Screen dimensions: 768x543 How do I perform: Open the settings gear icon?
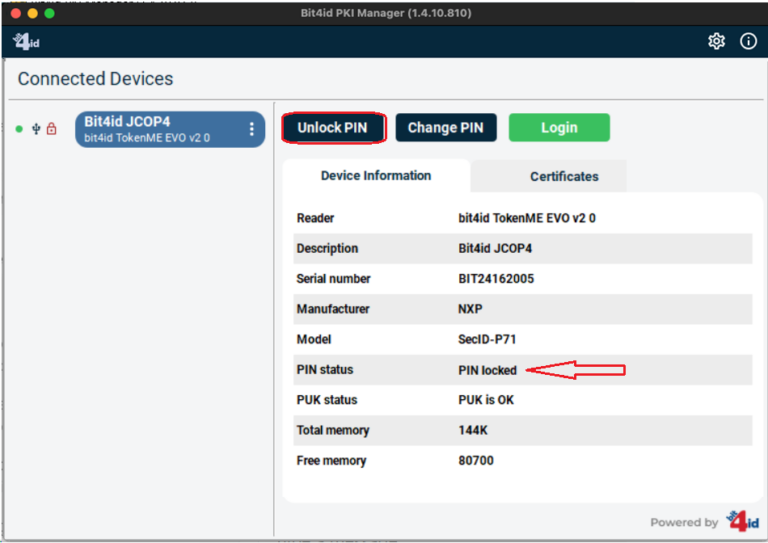tap(716, 41)
